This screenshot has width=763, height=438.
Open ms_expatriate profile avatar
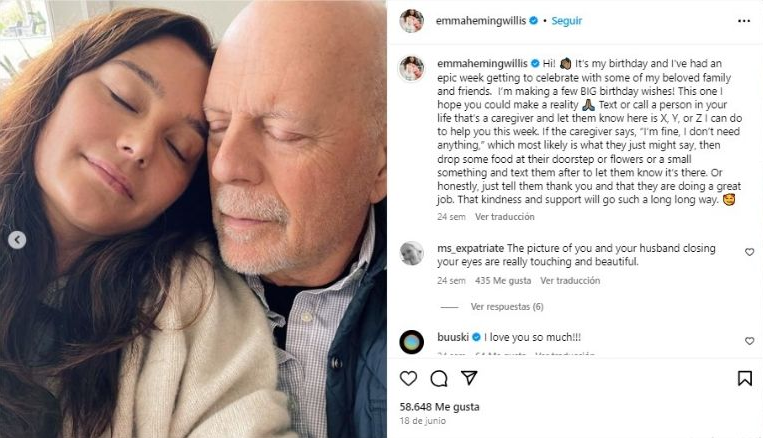pos(411,253)
